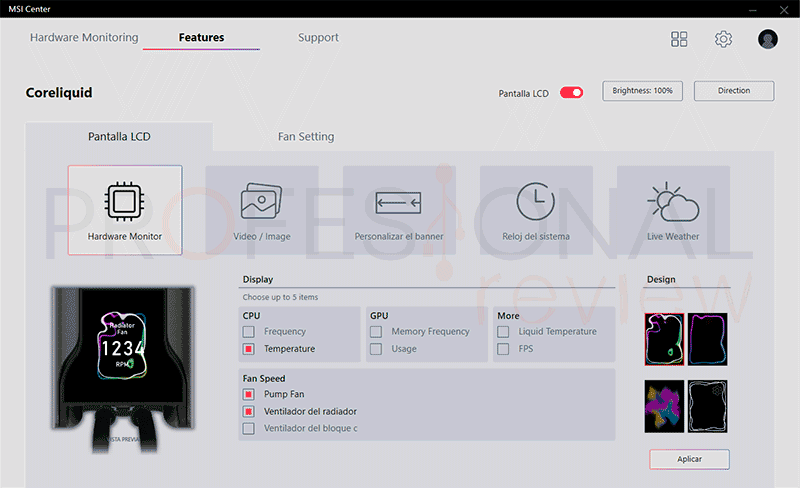
Task: Select the Features tab
Action: (201, 37)
